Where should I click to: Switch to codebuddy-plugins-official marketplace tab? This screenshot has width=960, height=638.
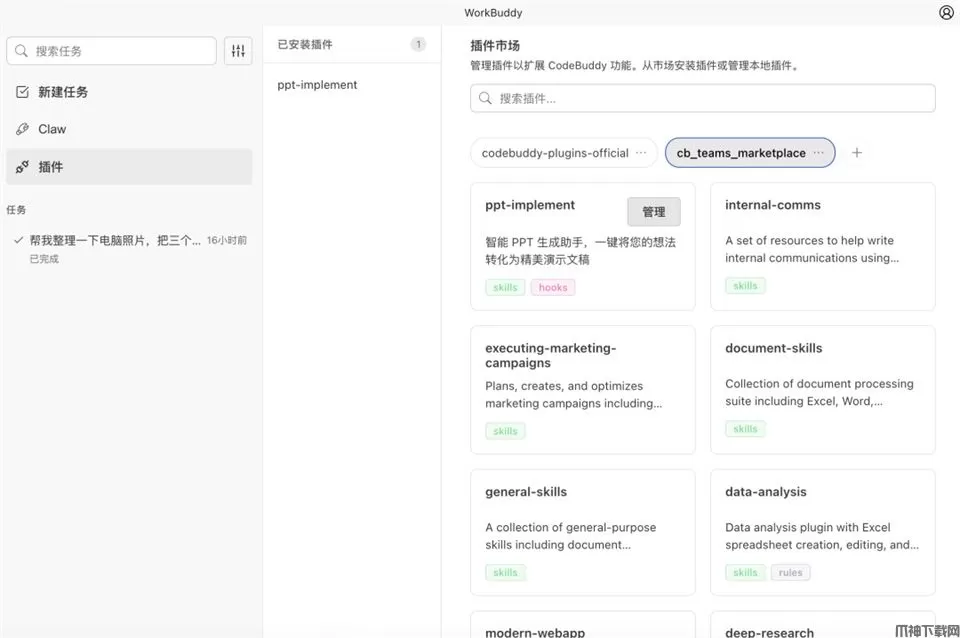coord(554,153)
